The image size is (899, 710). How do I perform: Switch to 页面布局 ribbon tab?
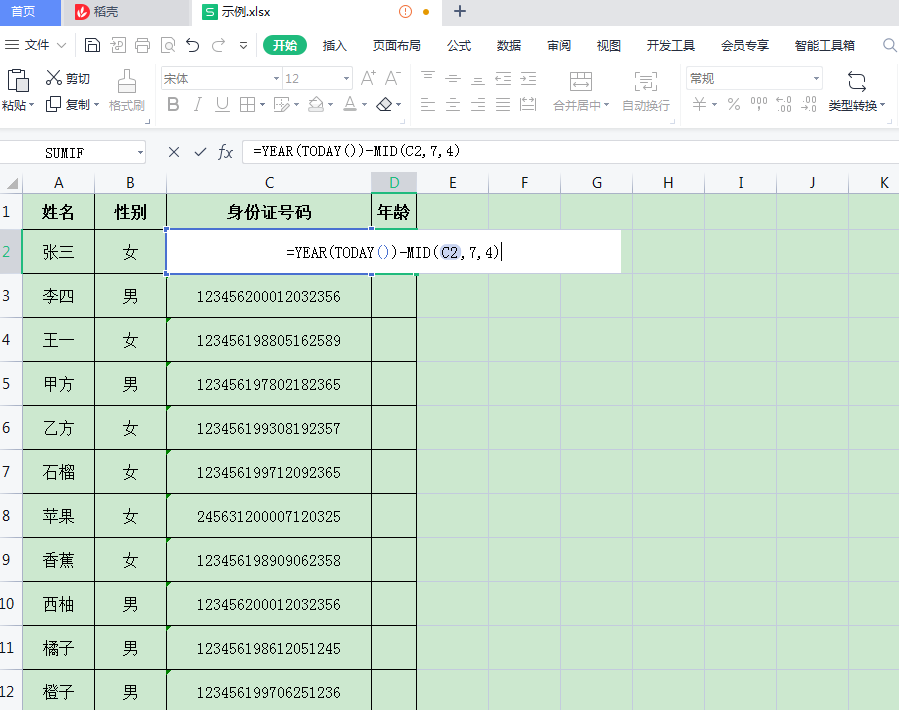click(396, 45)
